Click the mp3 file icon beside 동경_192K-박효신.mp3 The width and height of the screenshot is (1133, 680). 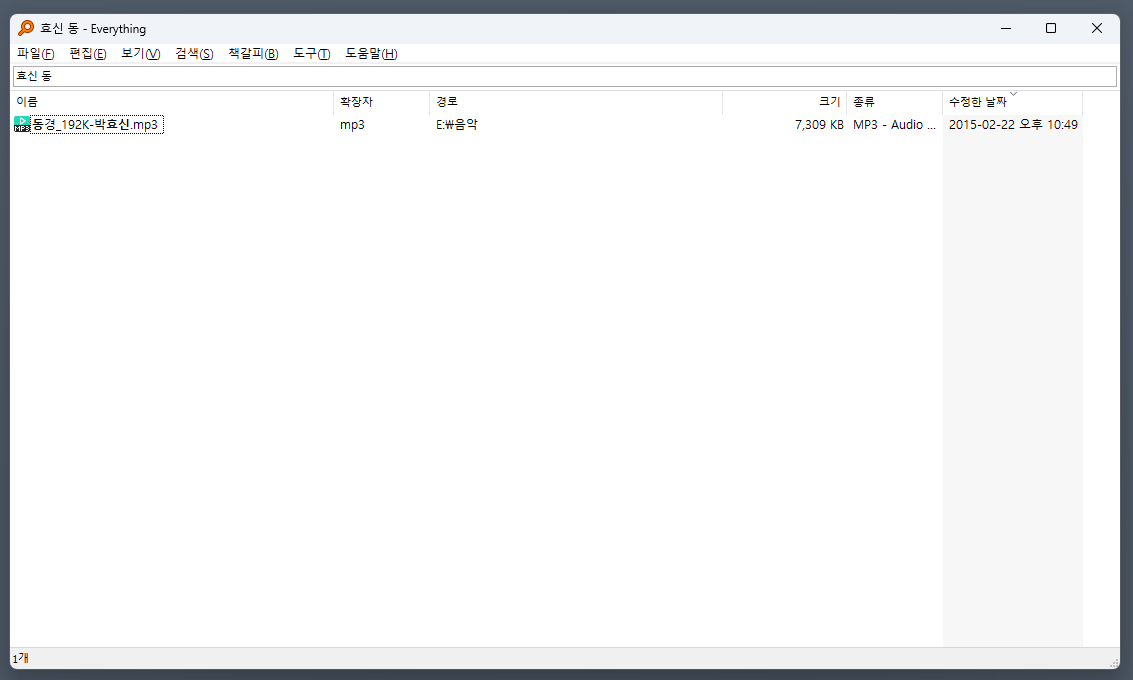[x=21, y=124]
